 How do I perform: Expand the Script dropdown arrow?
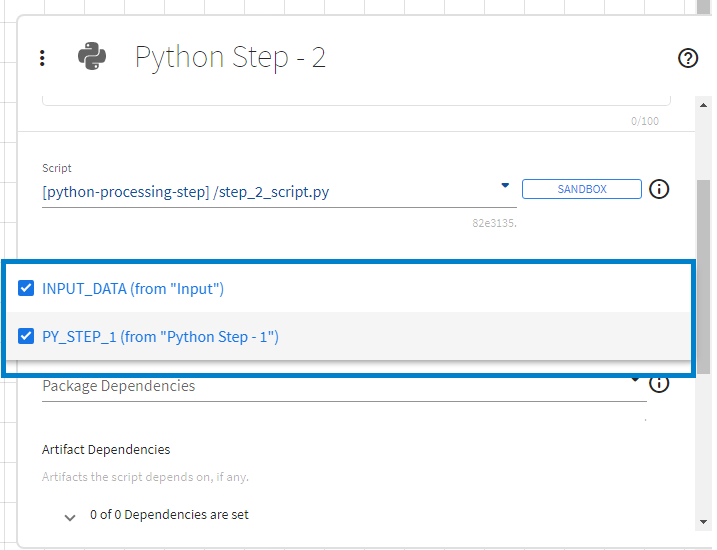point(505,186)
